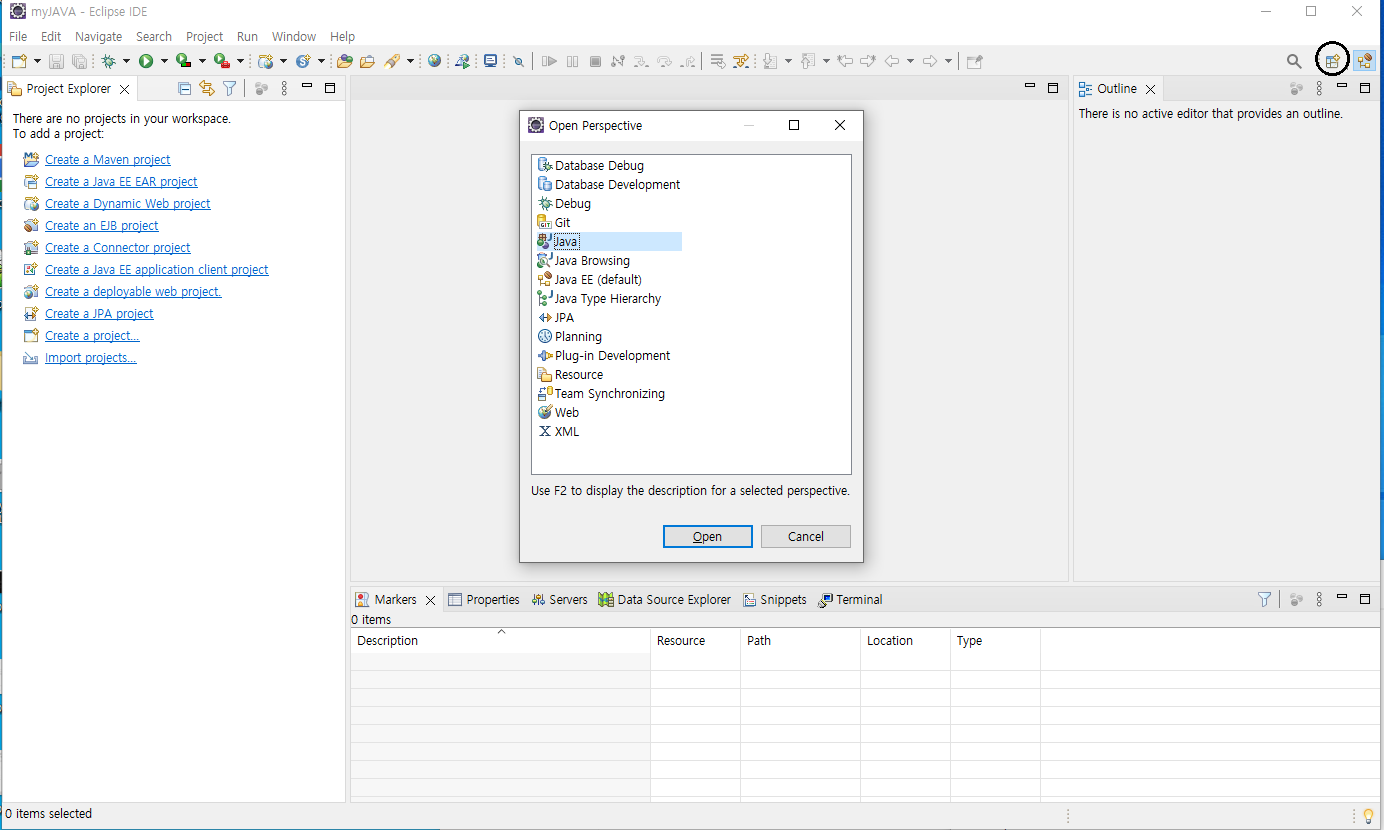Toggle Link with Editor in Project Explorer
This screenshot has width=1384, height=830.
coord(207,88)
